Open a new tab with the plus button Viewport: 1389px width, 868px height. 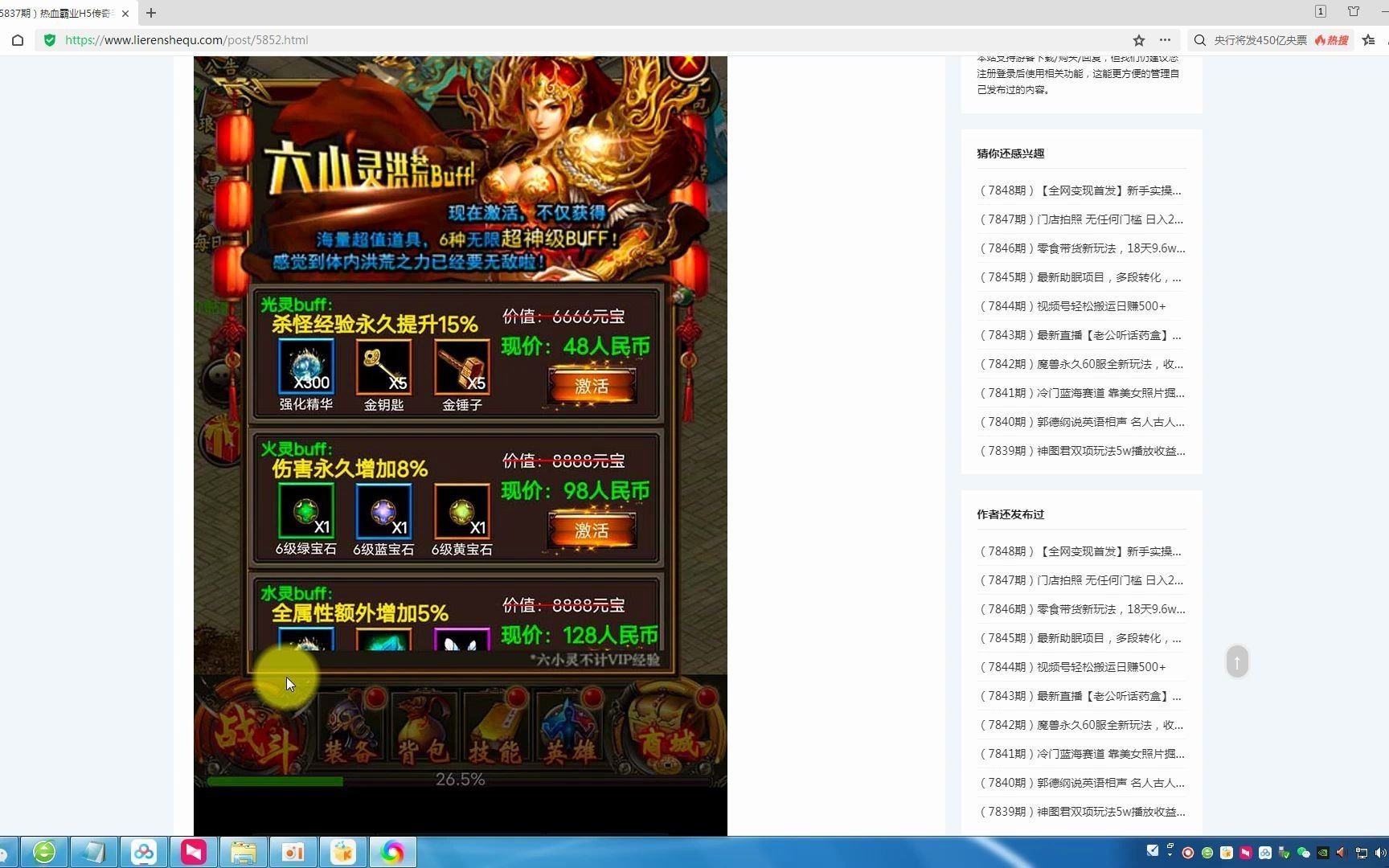[x=151, y=13]
